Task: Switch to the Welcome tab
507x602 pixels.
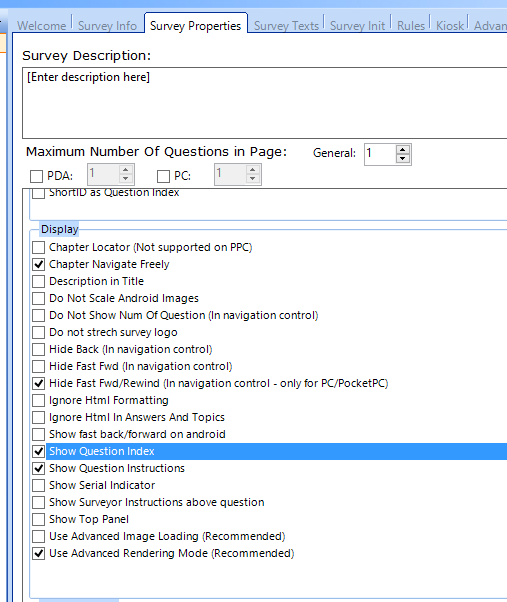Action: coord(41,26)
